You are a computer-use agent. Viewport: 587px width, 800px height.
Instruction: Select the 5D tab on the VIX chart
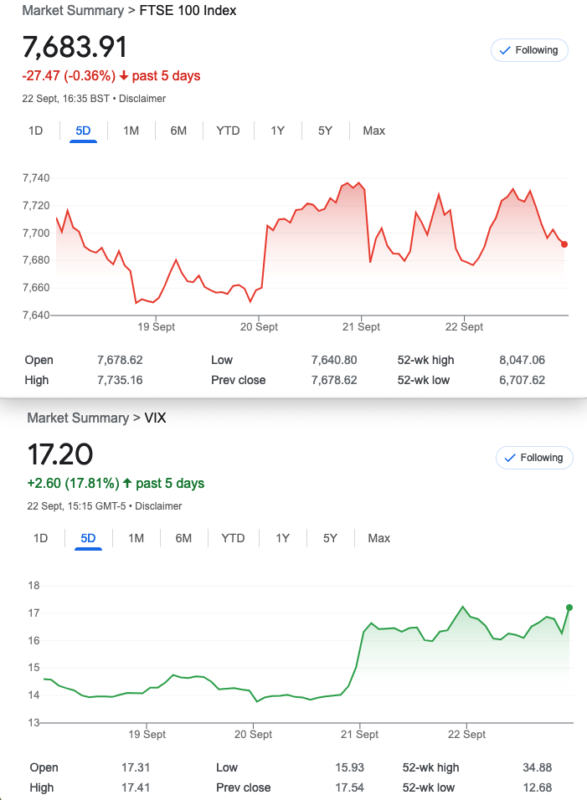coord(88,538)
